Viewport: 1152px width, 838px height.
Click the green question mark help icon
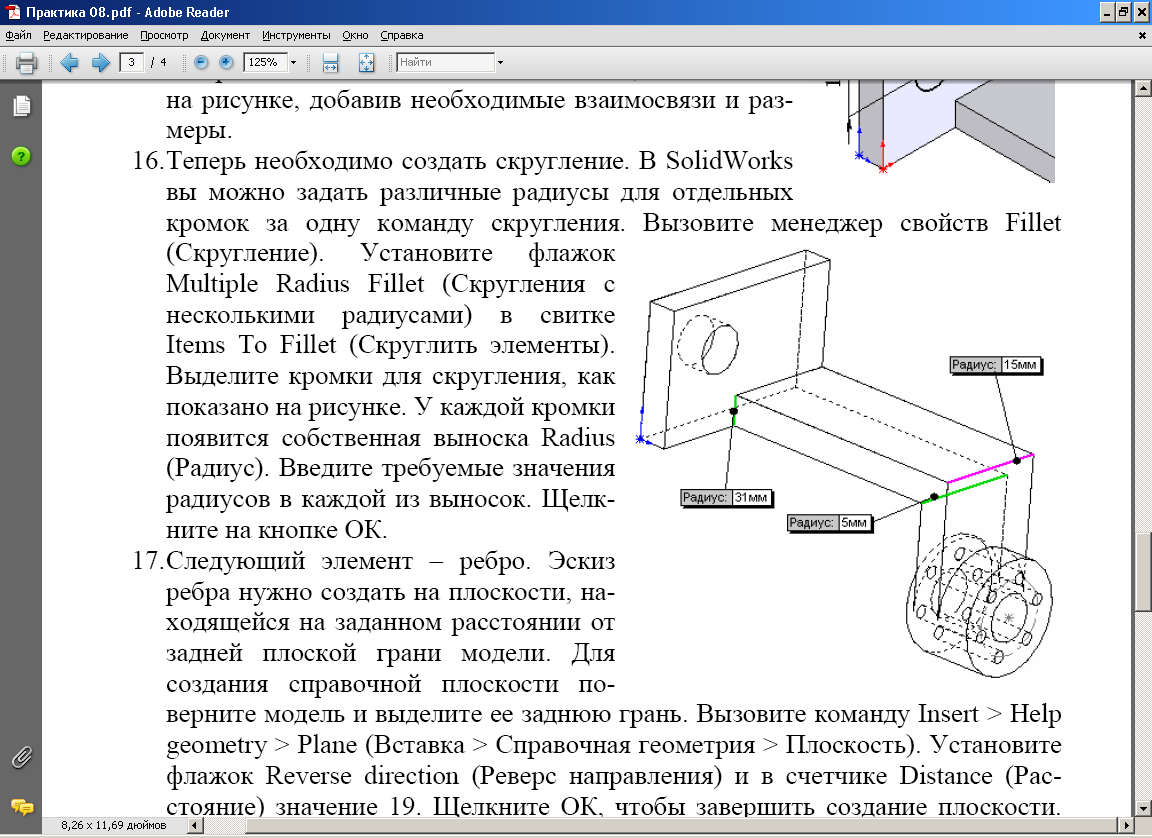tap(21, 156)
